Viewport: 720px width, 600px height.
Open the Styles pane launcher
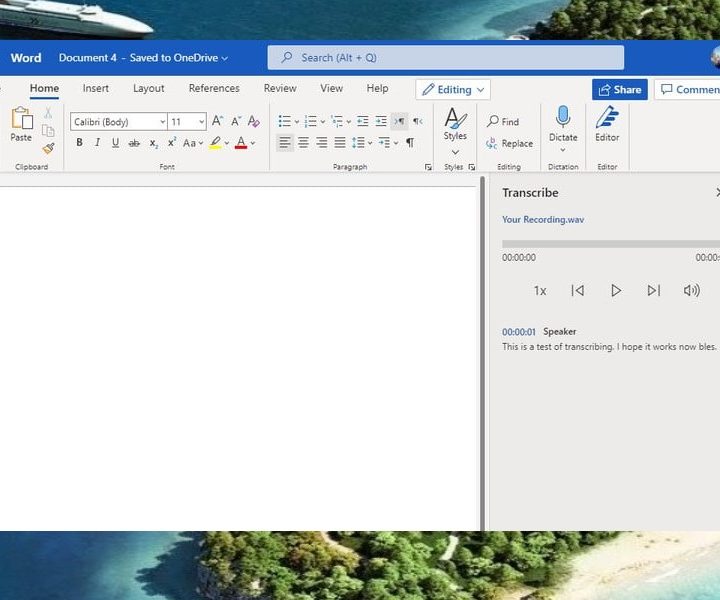point(472,167)
